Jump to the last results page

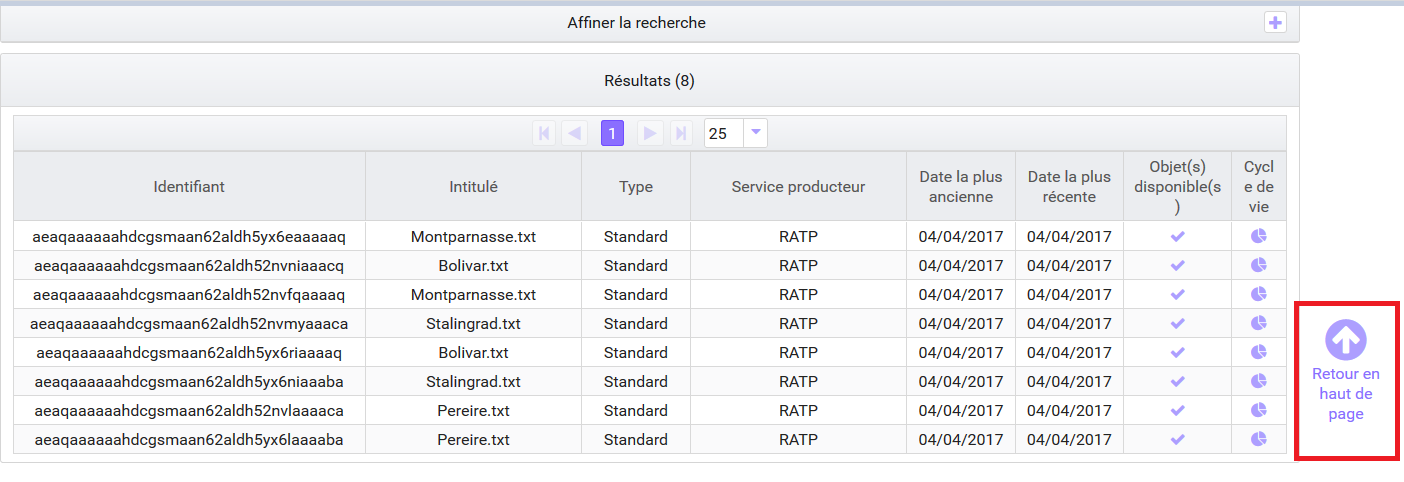[x=680, y=133]
